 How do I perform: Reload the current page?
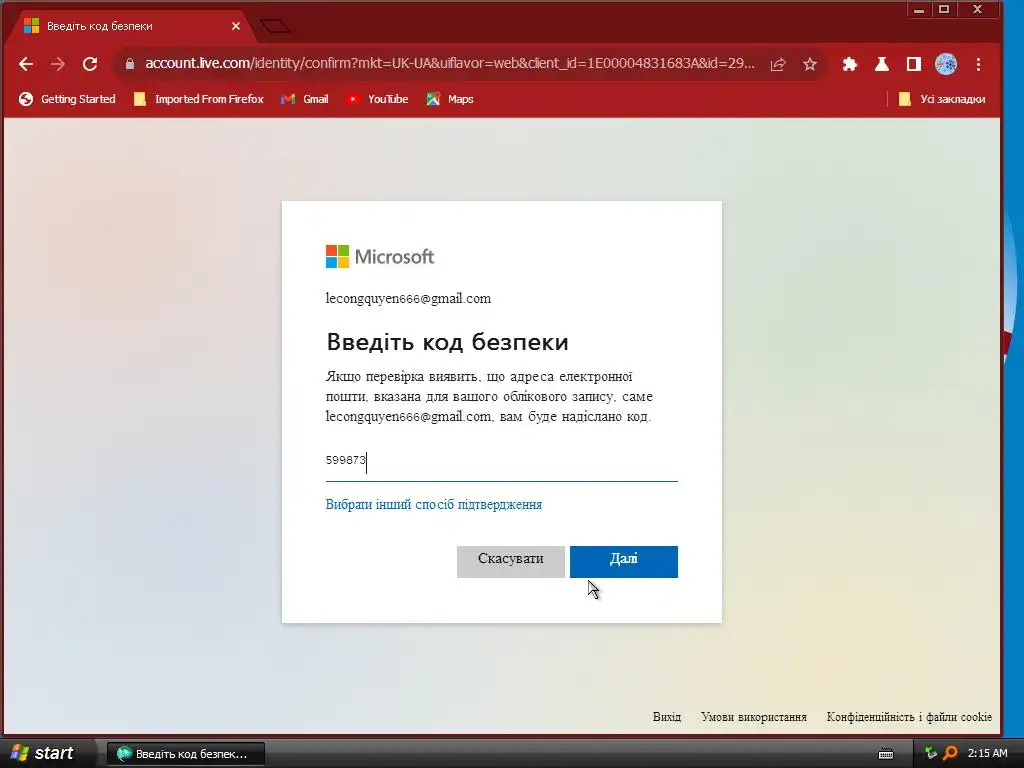coord(90,64)
